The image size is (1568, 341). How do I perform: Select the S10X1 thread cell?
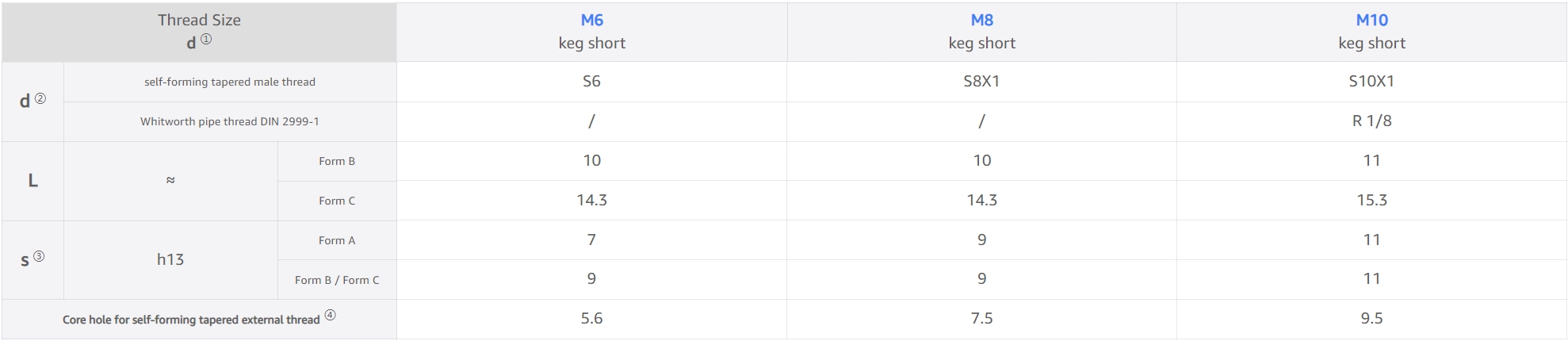pyautogui.click(x=1371, y=82)
